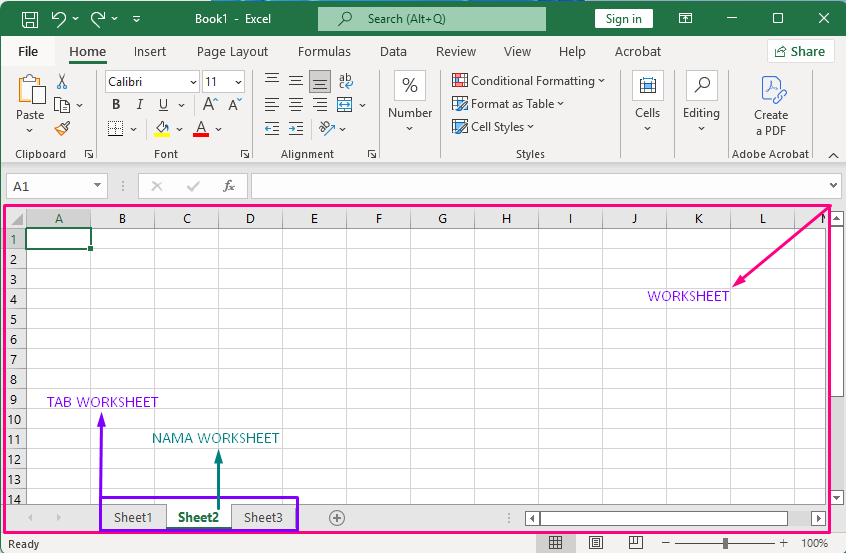Click the Share button
846x553 pixels.
tap(800, 52)
